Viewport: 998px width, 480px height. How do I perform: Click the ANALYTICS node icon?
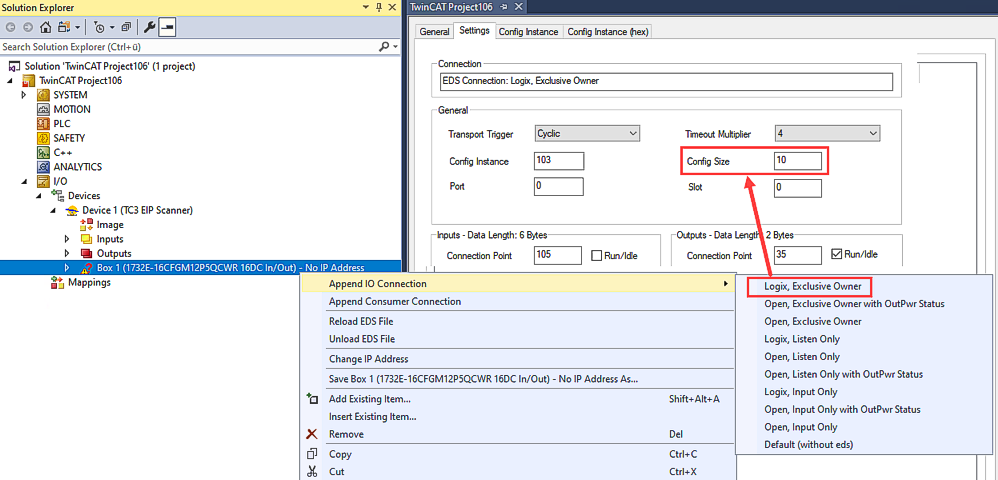(43, 167)
